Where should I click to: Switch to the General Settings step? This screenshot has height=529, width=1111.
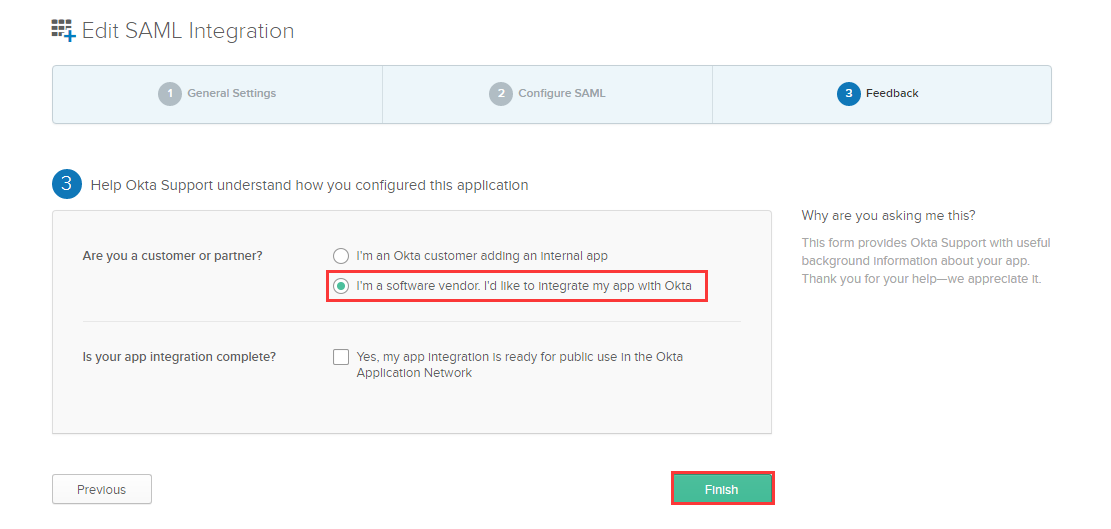click(x=231, y=94)
